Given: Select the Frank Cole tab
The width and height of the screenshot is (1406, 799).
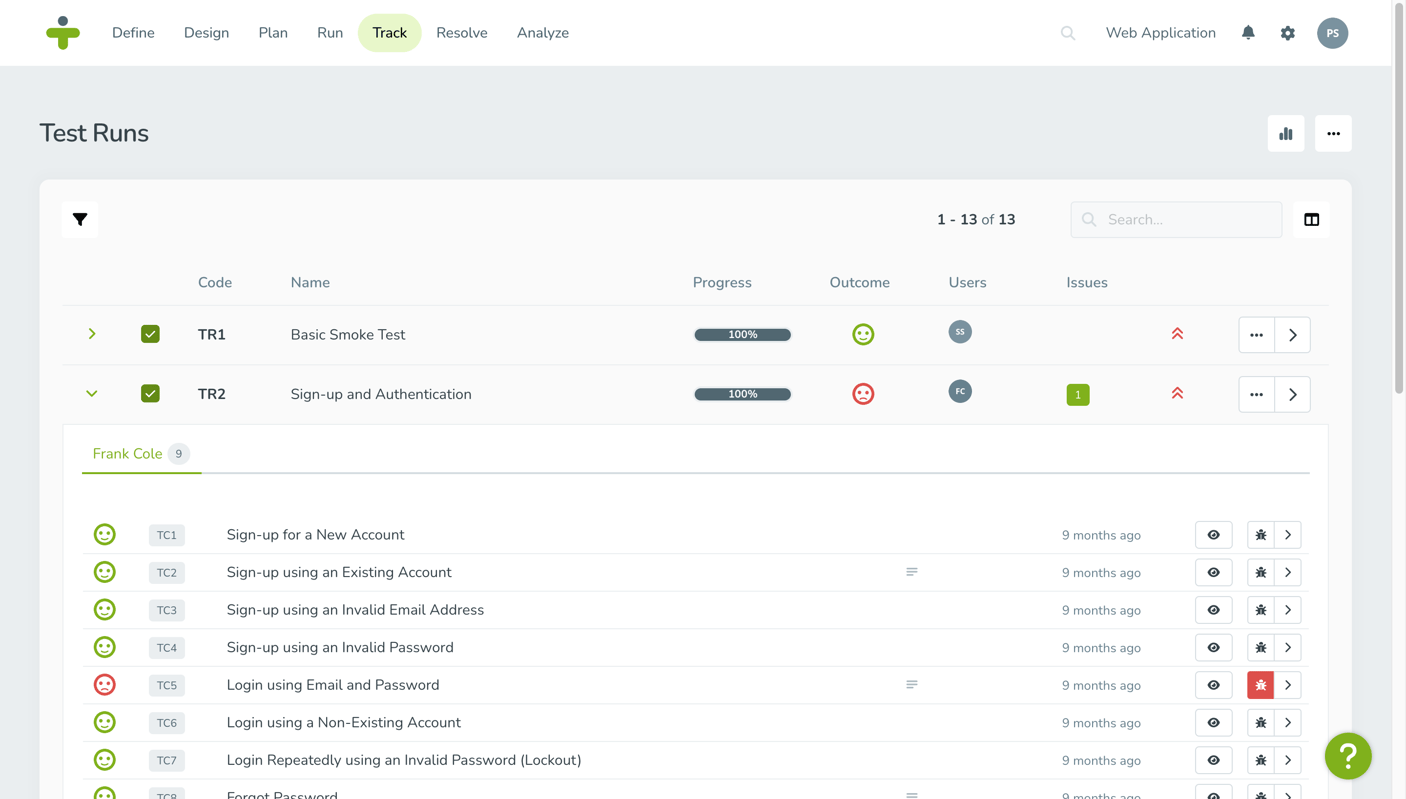Looking at the screenshot, I should [128, 453].
